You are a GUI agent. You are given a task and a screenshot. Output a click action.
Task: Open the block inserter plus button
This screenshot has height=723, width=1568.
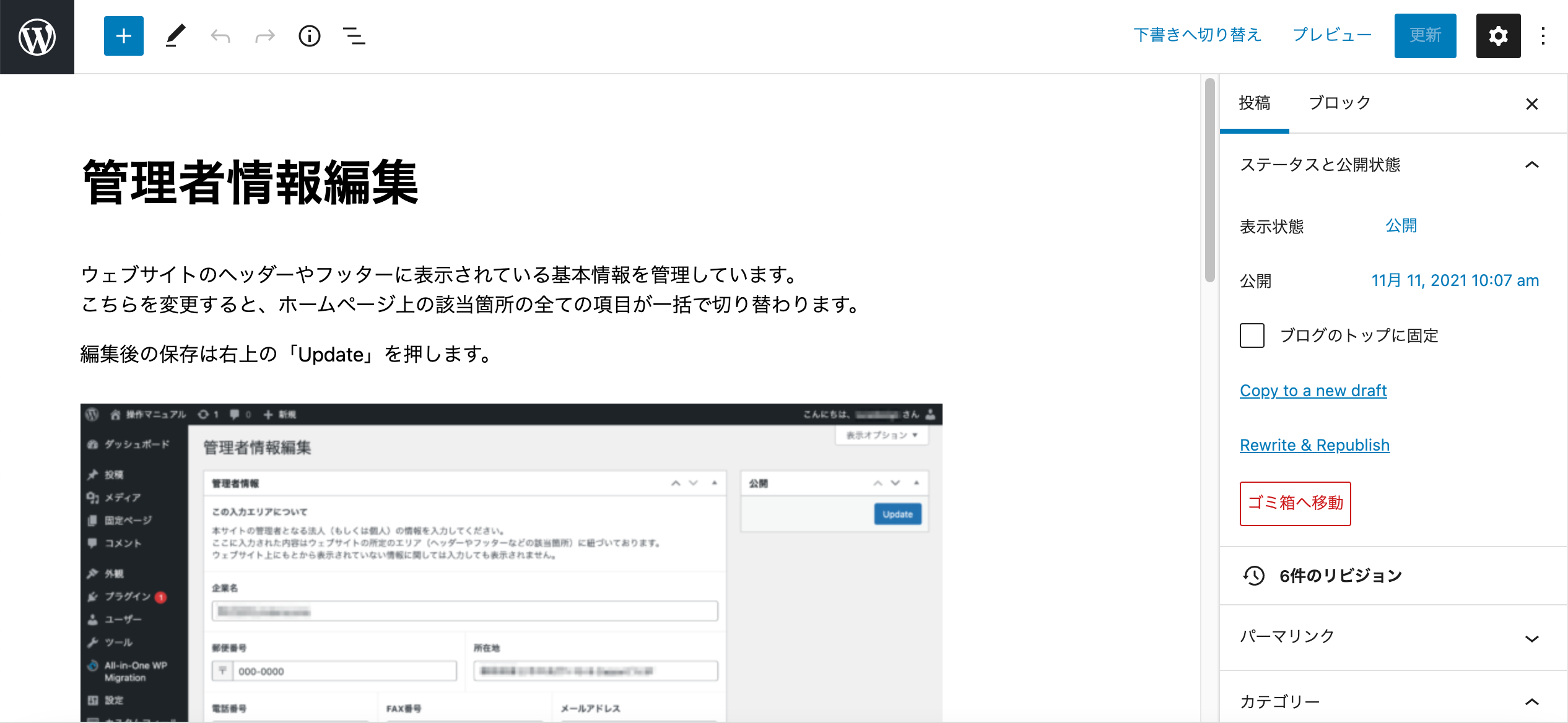[x=124, y=36]
